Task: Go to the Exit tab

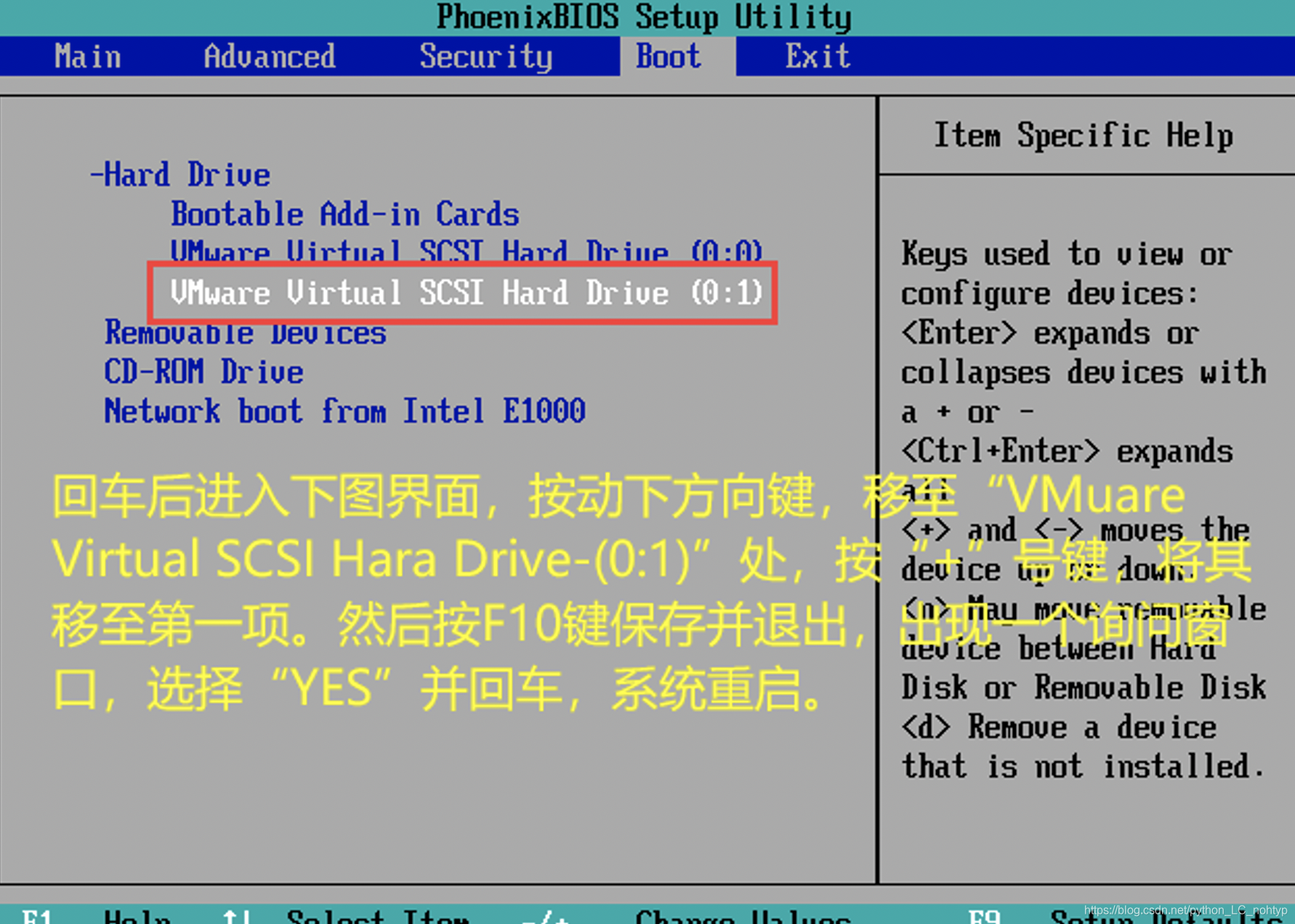Action: coord(818,57)
